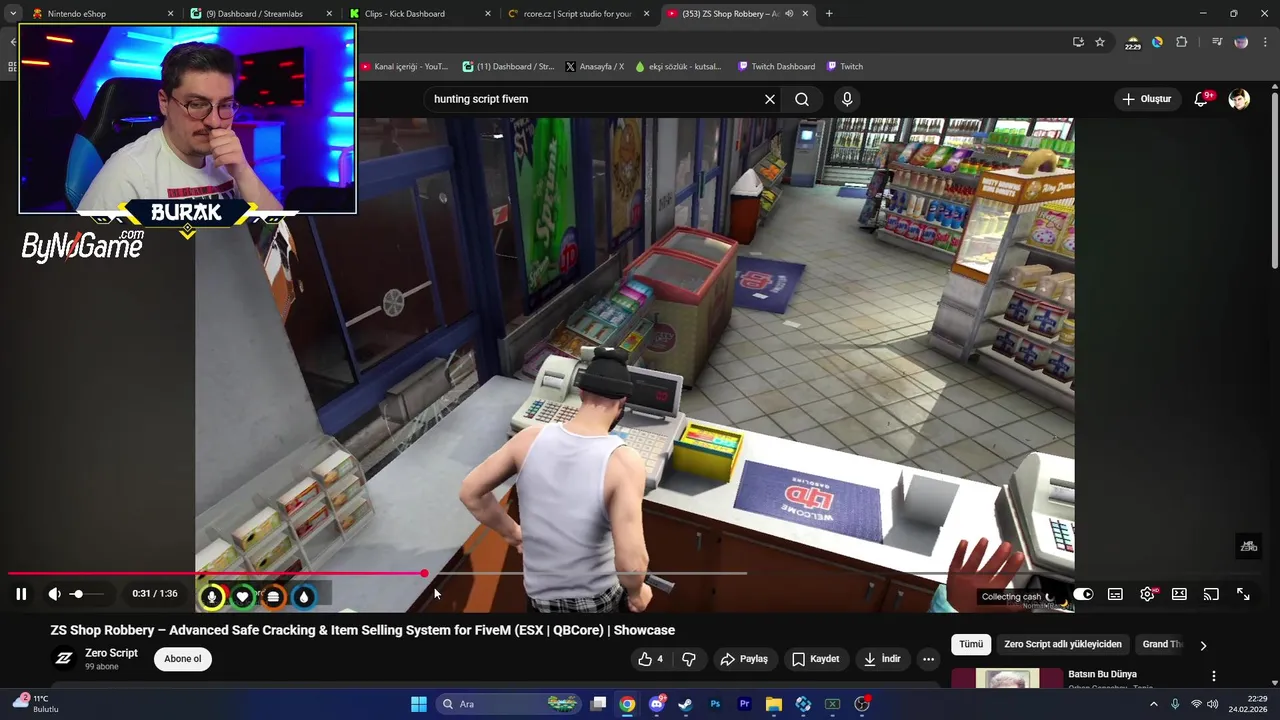1280x720 pixels.
Task: Open Steam from the taskbar
Action: [x=685, y=704]
